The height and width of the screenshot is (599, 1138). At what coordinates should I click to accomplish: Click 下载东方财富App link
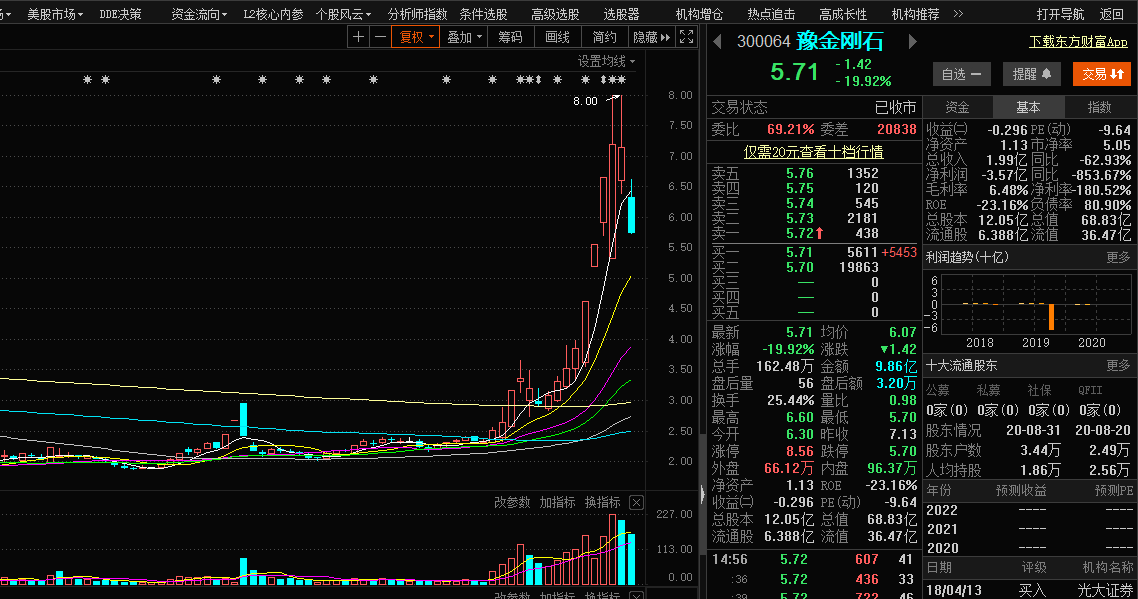pyautogui.click(x=1078, y=41)
